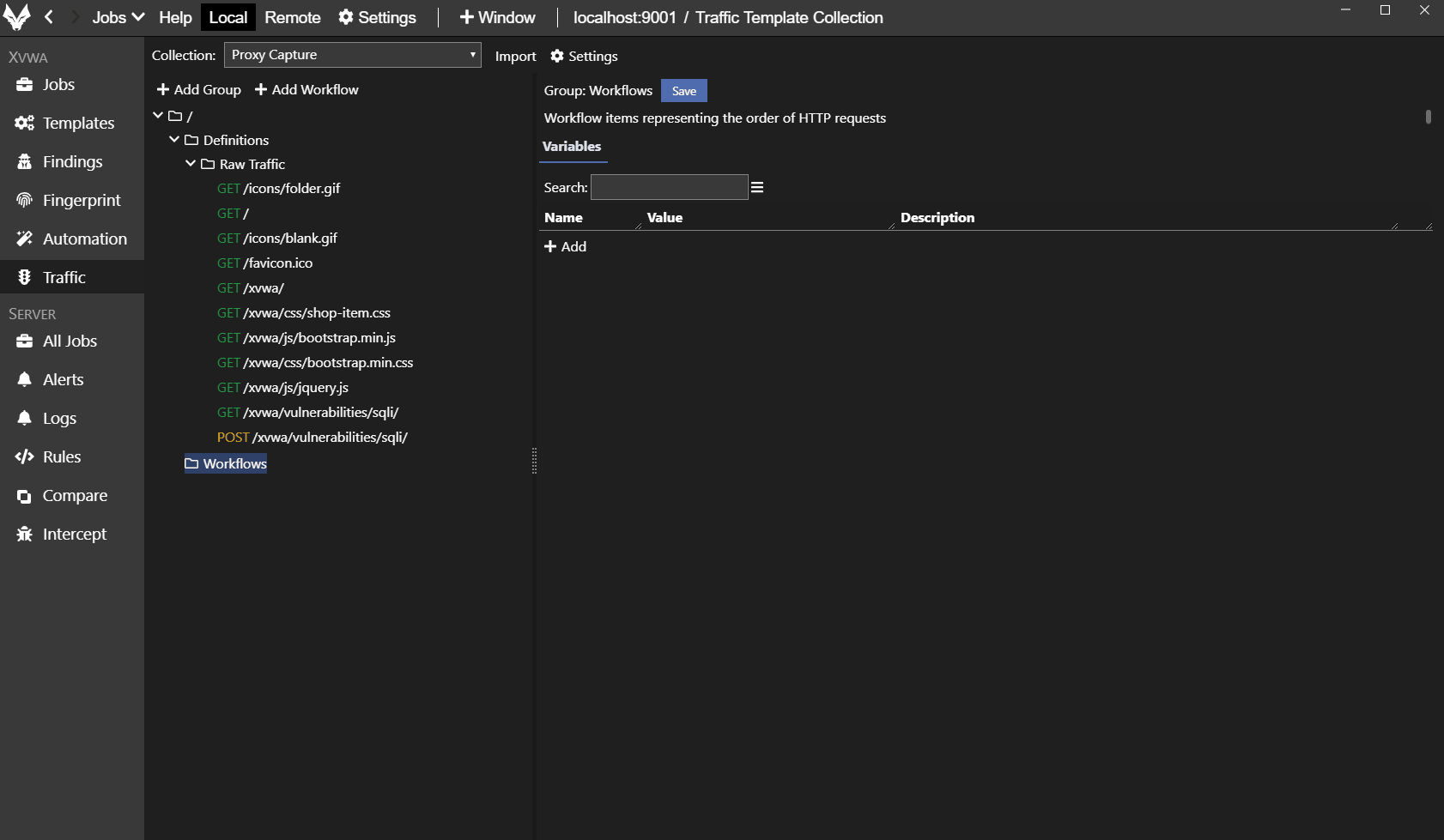Viewport: 1444px width, 840px height.
Task: Click the Templates gears icon
Action: (24, 123)
